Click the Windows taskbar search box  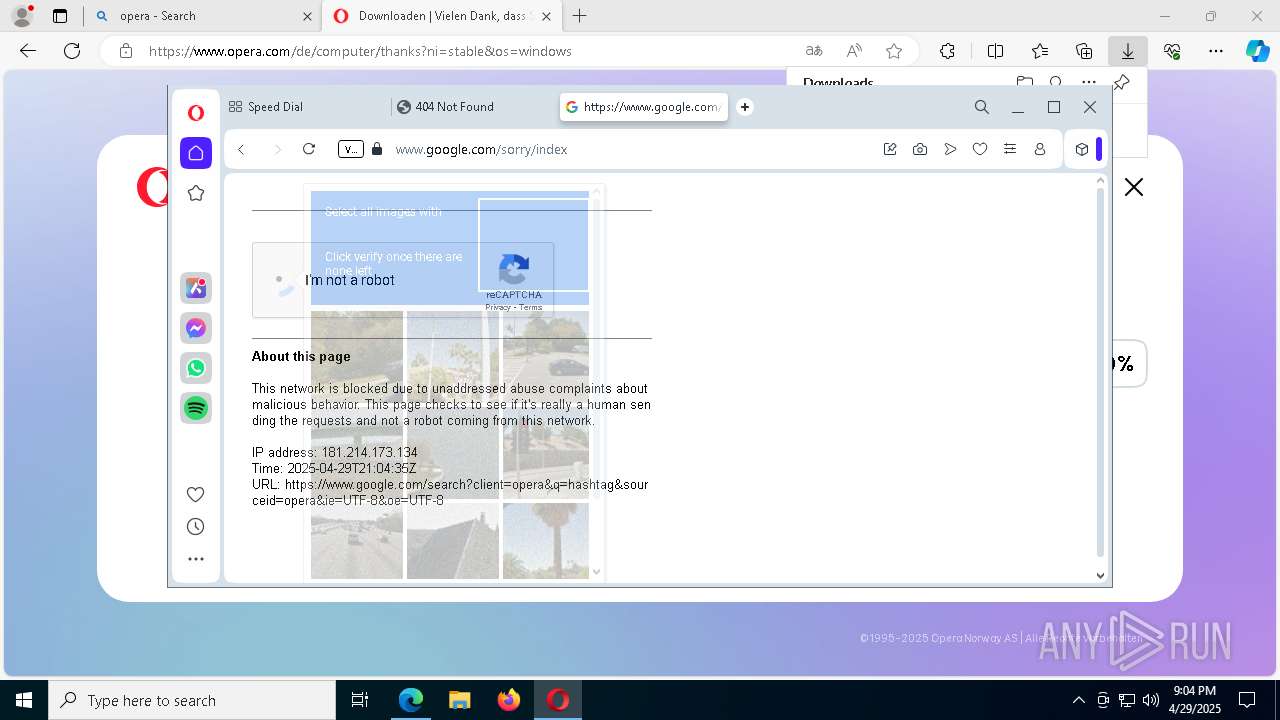(x=192, y=700)
